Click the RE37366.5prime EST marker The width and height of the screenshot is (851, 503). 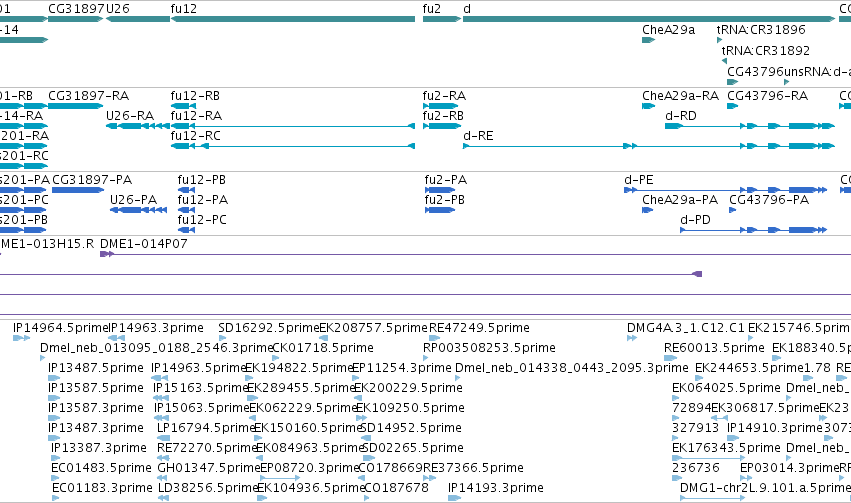pos(429,479)
